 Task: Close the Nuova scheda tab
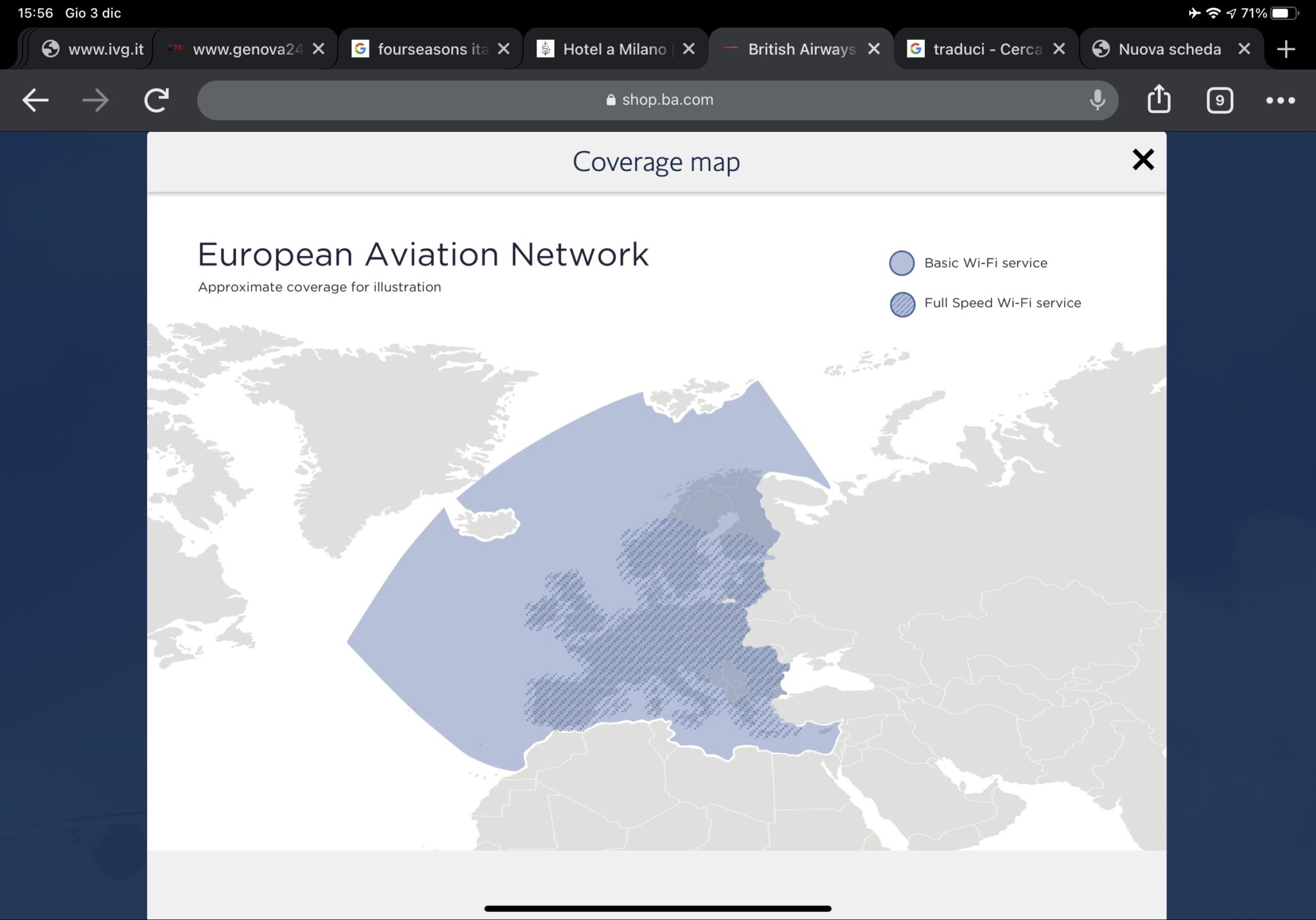point(1244,49)
